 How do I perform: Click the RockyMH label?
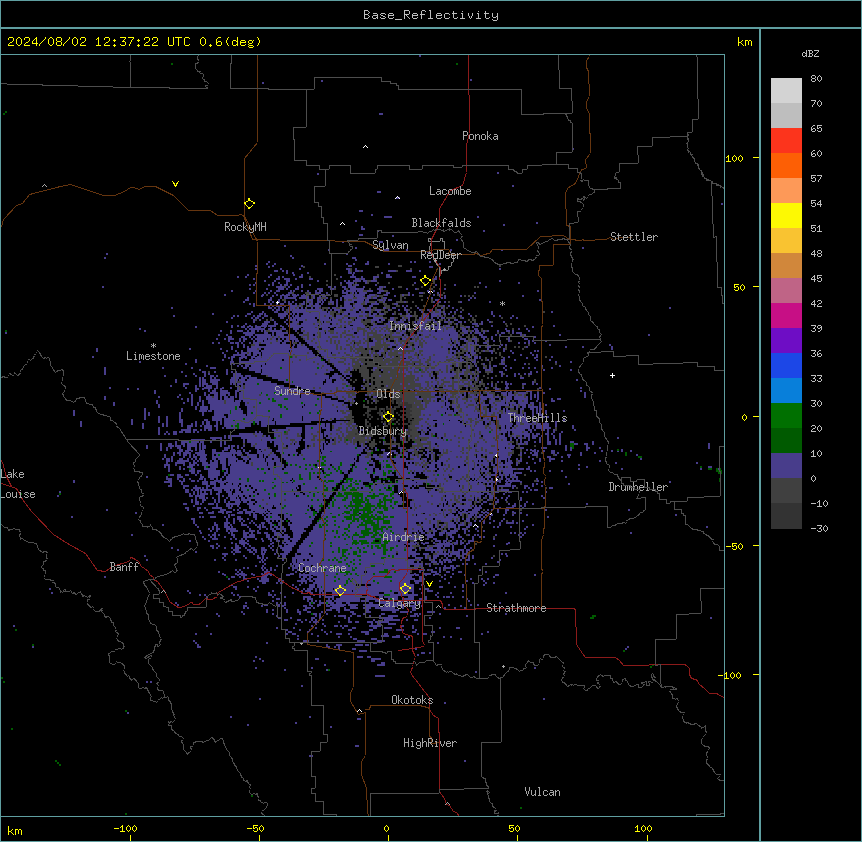245,227
